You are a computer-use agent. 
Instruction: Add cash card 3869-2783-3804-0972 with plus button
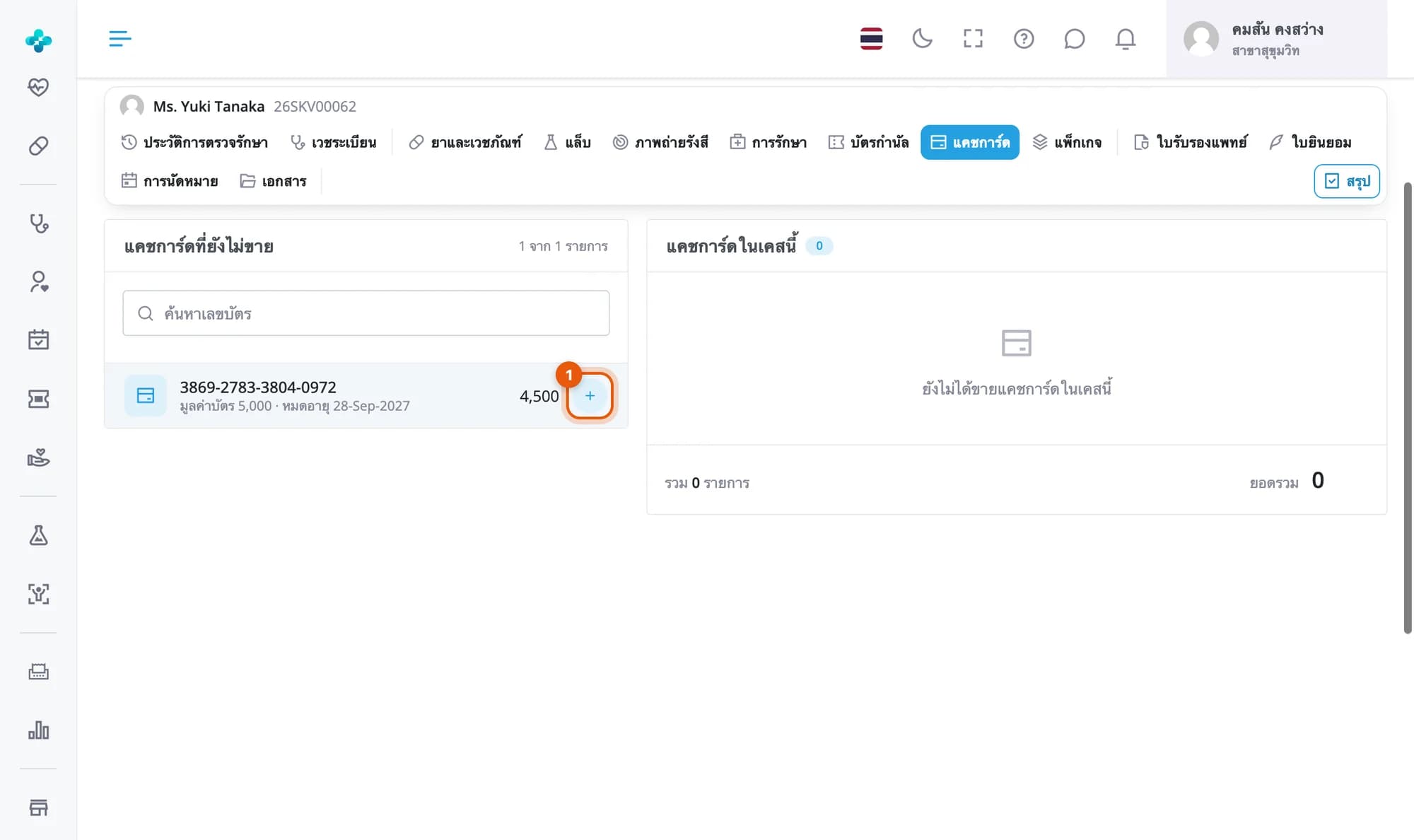coord(590,396)
